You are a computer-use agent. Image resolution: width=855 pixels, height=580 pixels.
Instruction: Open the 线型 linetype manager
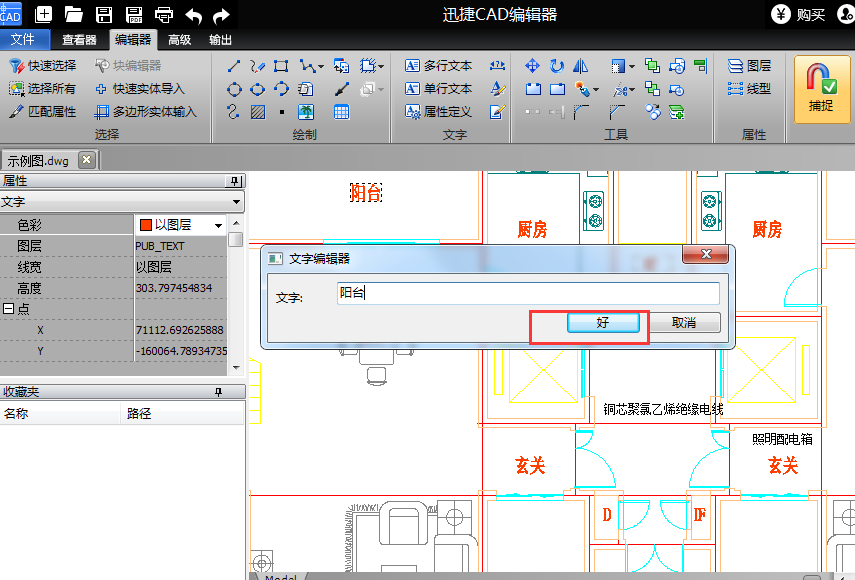tap(749, 88)
